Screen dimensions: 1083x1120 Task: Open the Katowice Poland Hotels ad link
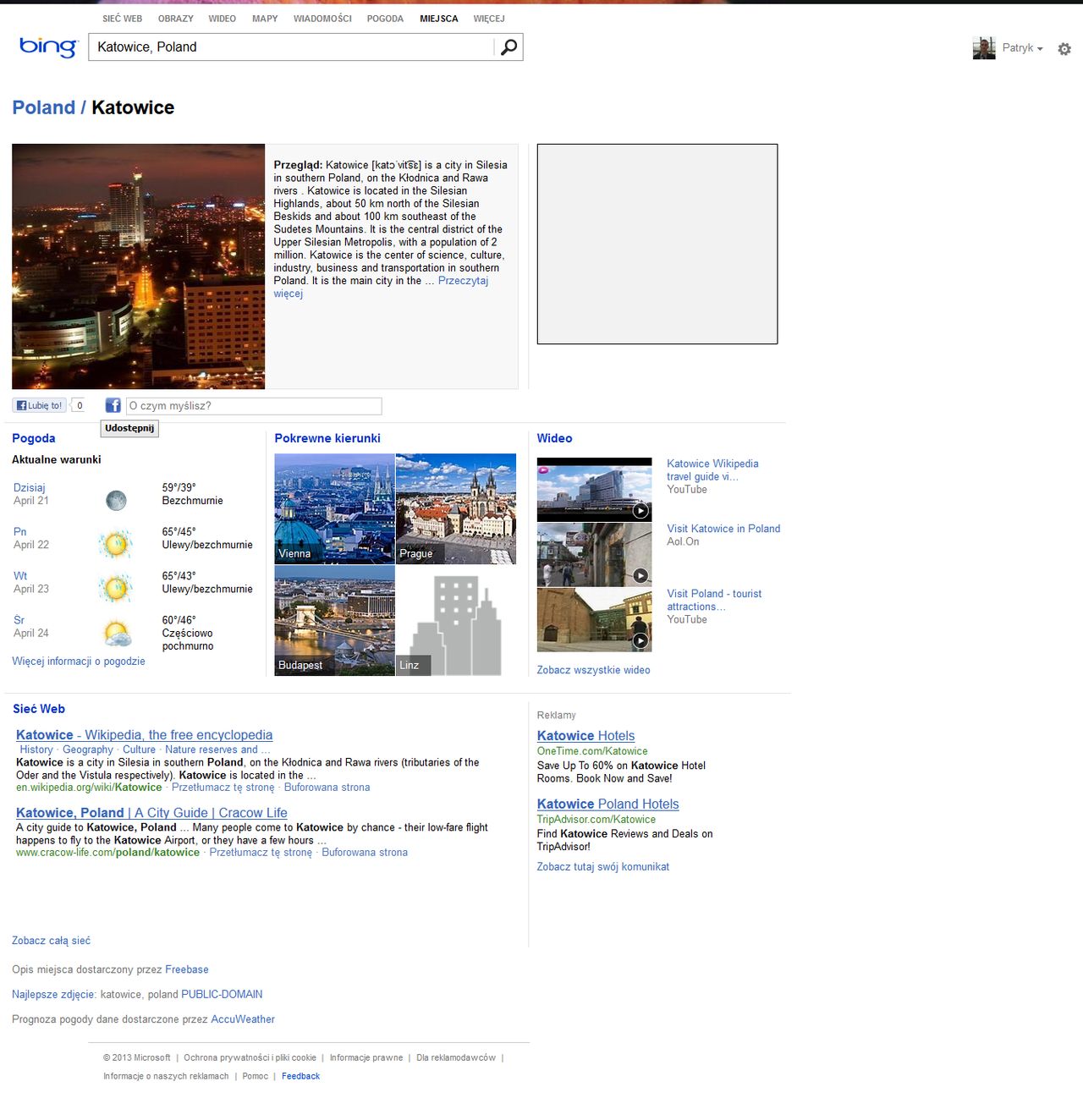(x=607, y=804)
